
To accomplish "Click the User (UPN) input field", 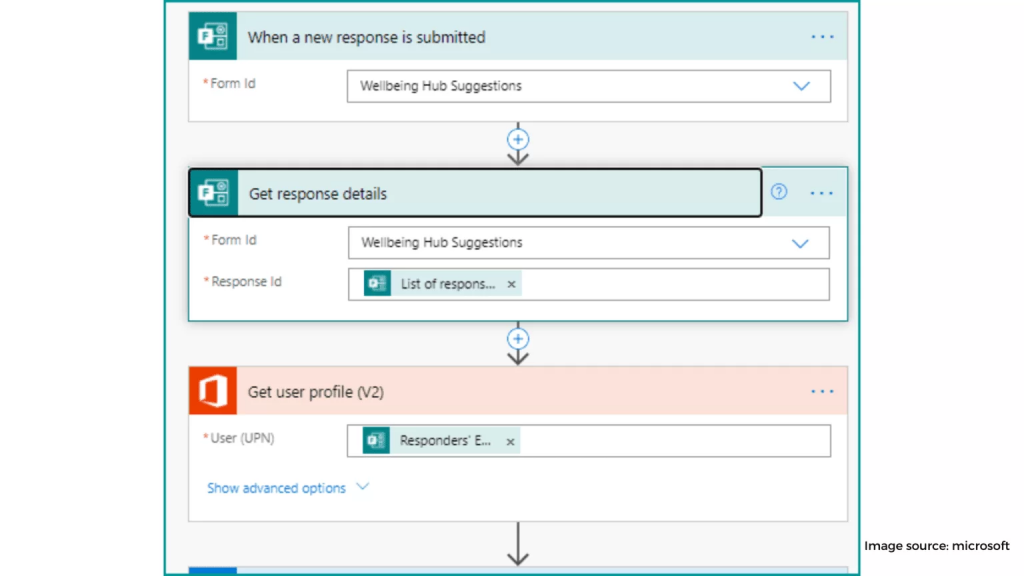I will [588, 441].
